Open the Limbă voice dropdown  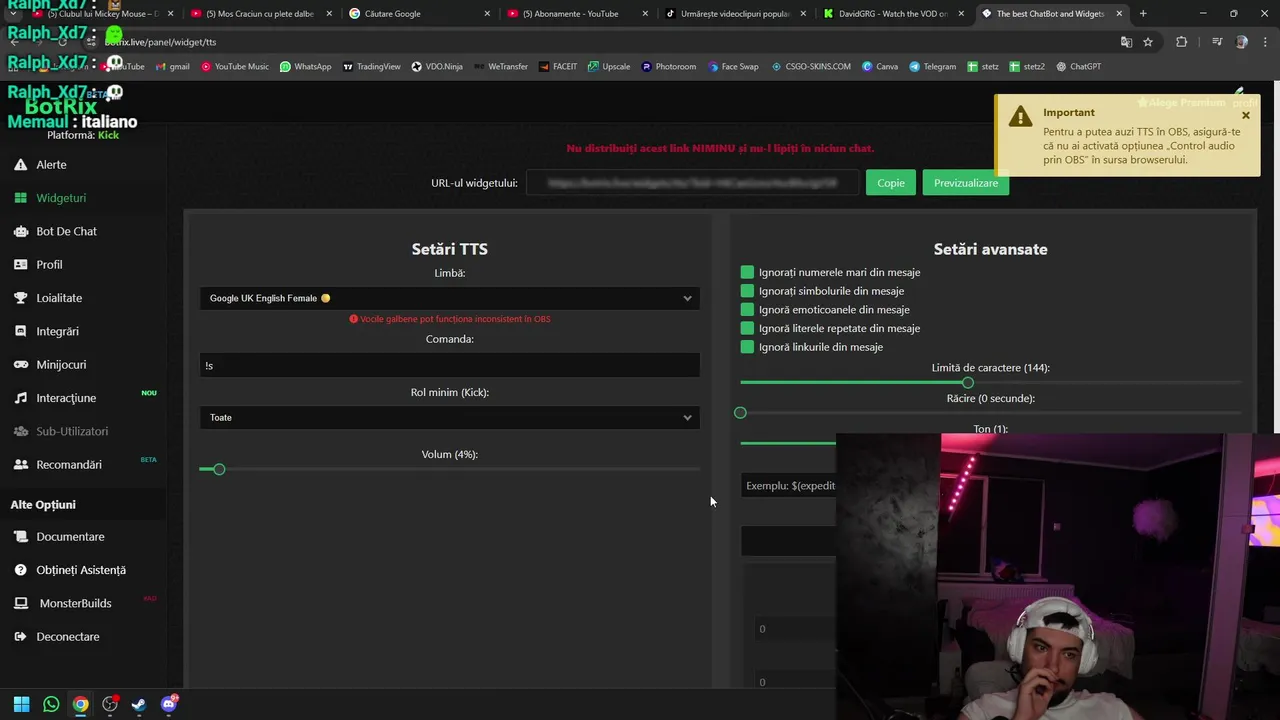(449, 298)
